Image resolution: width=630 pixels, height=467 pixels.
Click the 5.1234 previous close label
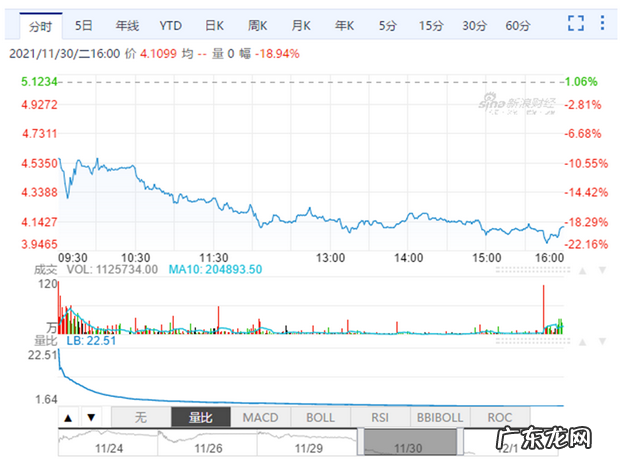click(x=39, y=82)
